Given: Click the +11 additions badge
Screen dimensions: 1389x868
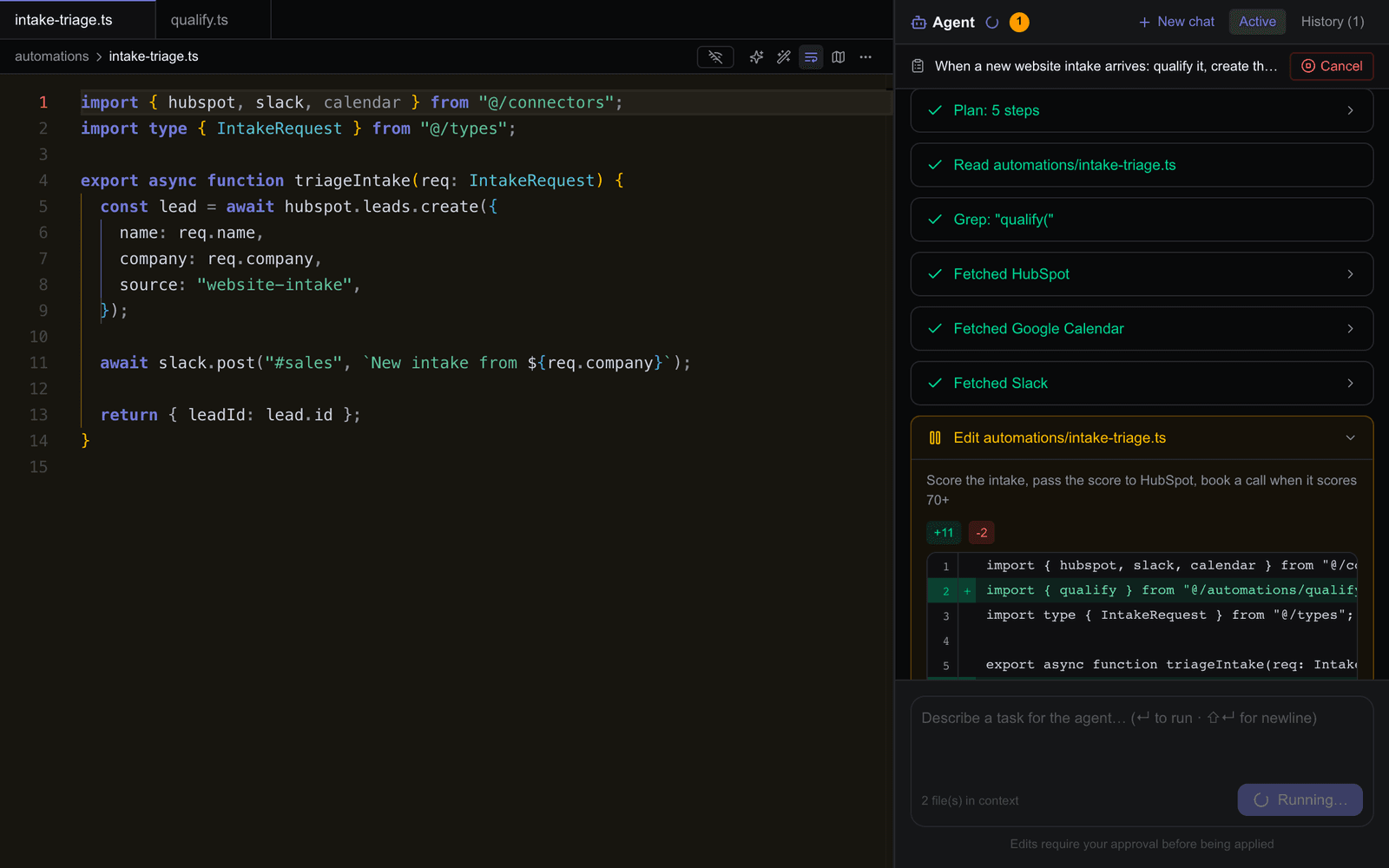Looking at the screenshot, I should coord(944,533).
